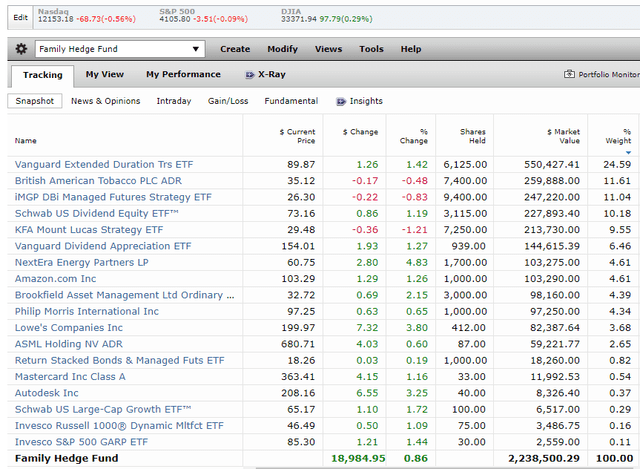Sort by $ Current Price column header
The width and height of the screenshot is (640, 469).
coord(297,136)
